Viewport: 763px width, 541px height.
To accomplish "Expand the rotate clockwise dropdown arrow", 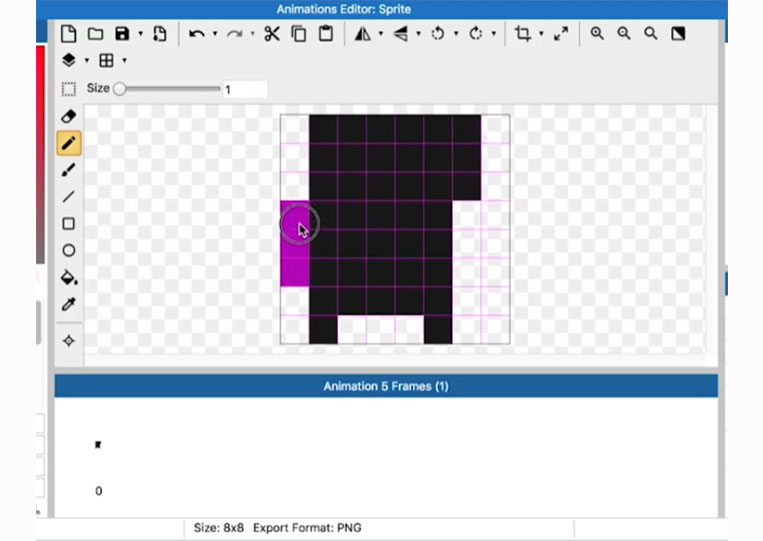I will pos(493,34).
